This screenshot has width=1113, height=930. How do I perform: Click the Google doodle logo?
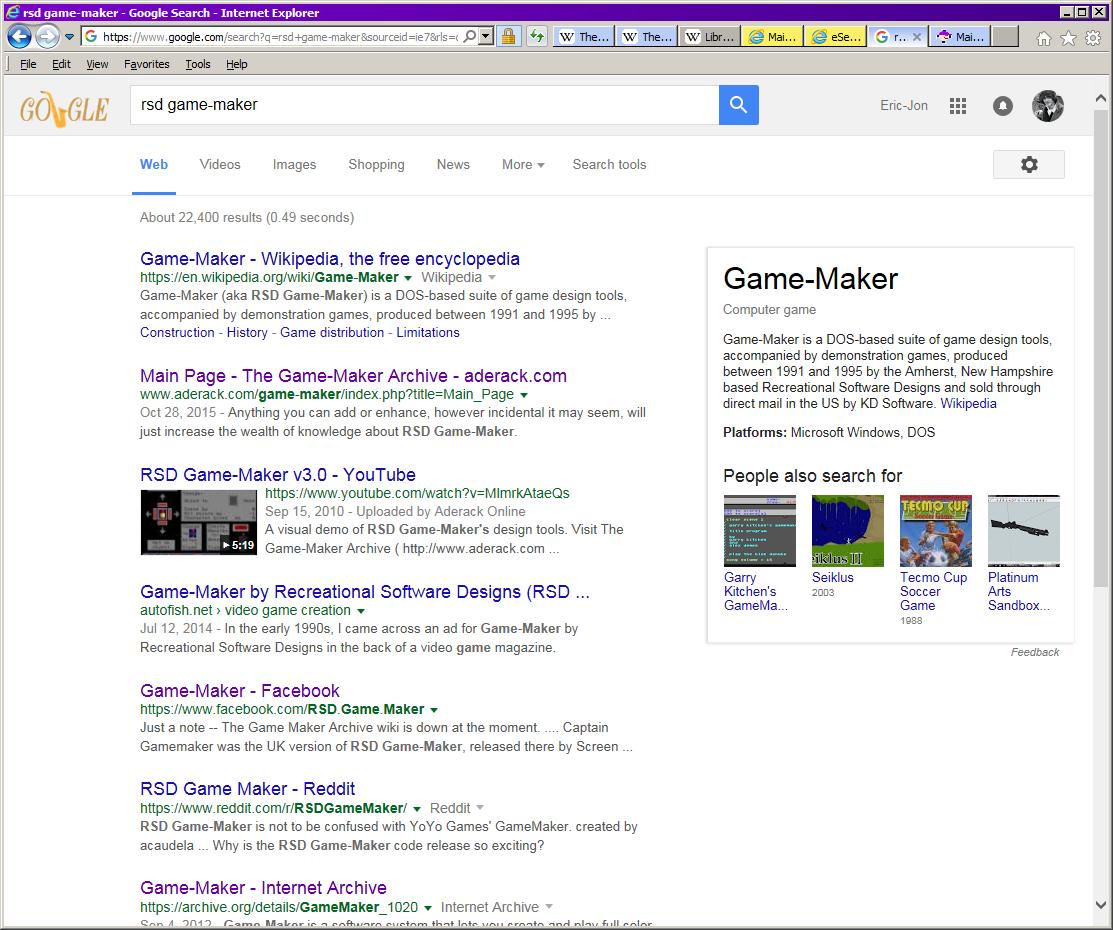[x=64, y=109]
